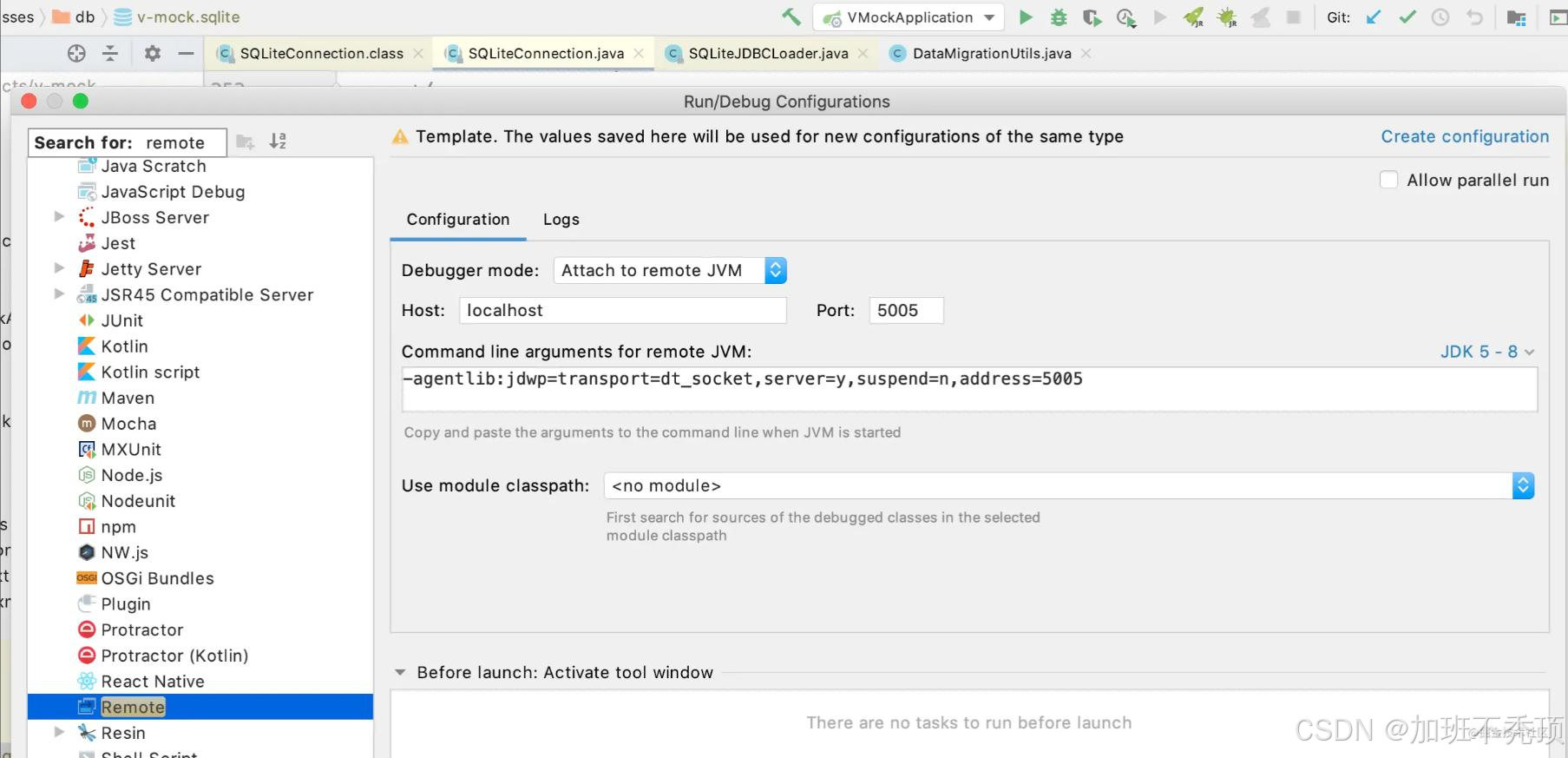Open the SQLiteConnection.java editor tab

tap(546, 53)
